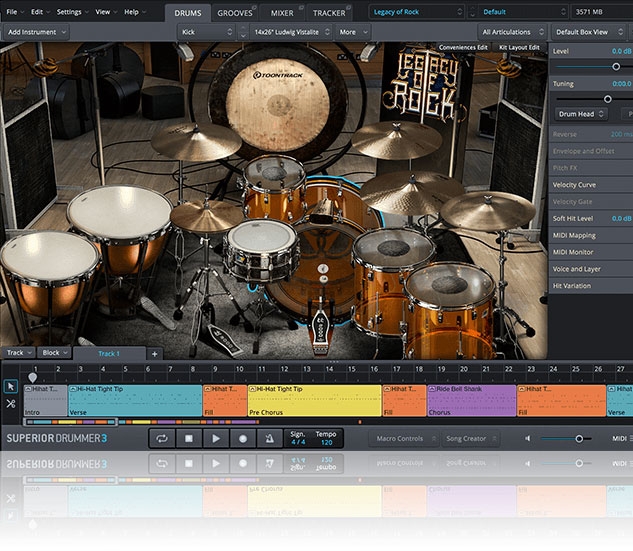
Task: Add a new track with plus button
Action: (154, 353)
